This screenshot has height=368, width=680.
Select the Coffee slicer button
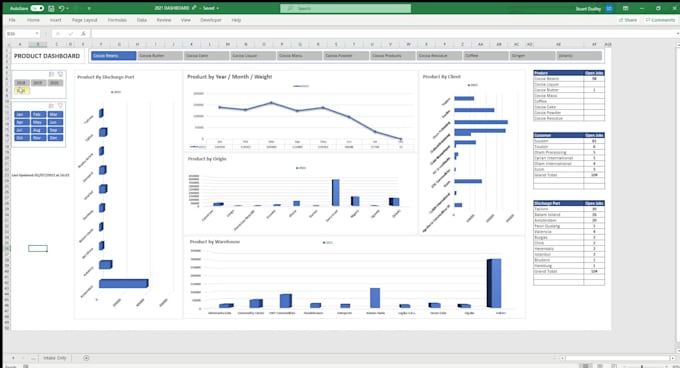(486, 55)
